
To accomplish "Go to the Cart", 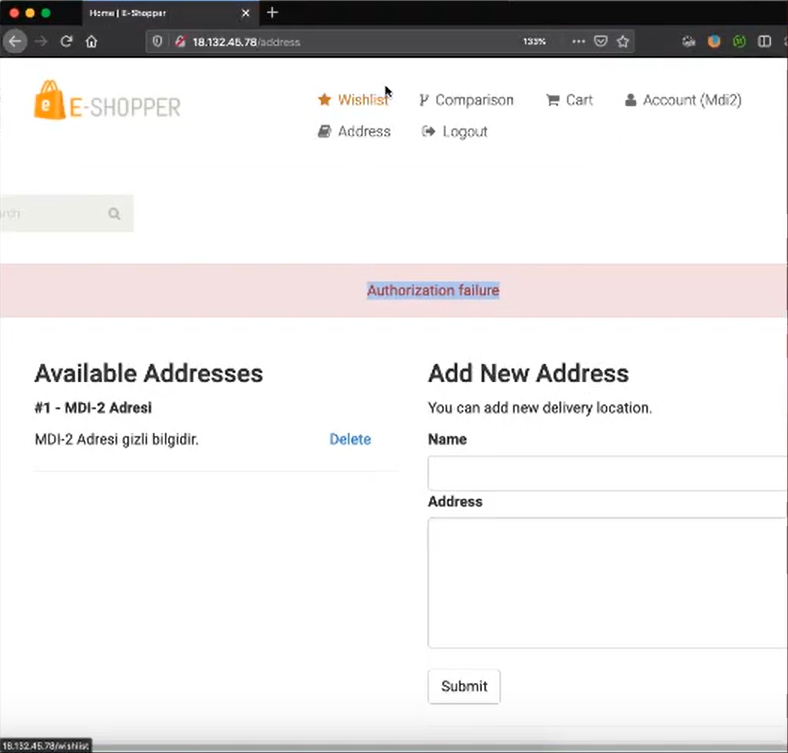I will [569, 100].
